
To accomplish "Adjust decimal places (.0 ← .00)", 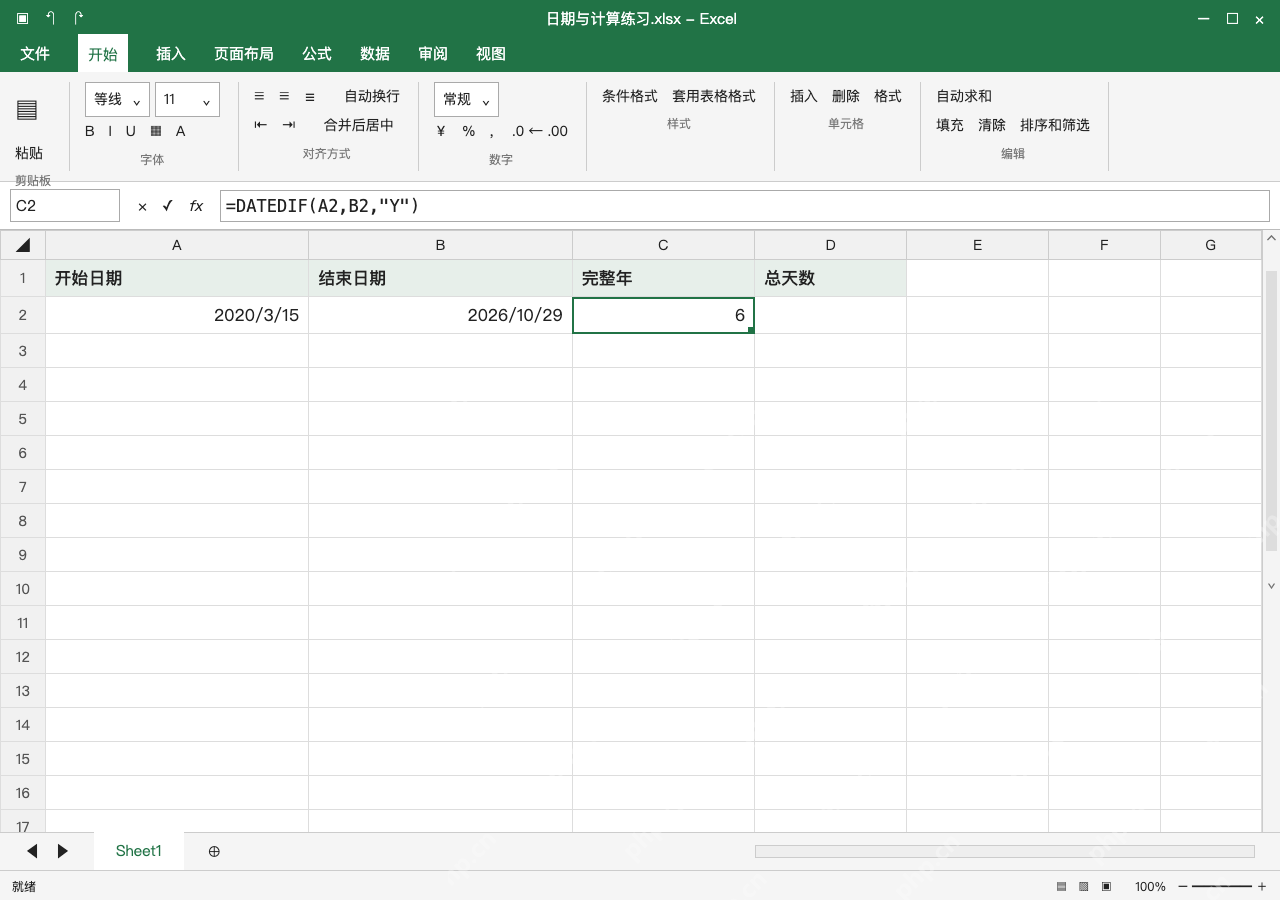I will coord(539,131).
